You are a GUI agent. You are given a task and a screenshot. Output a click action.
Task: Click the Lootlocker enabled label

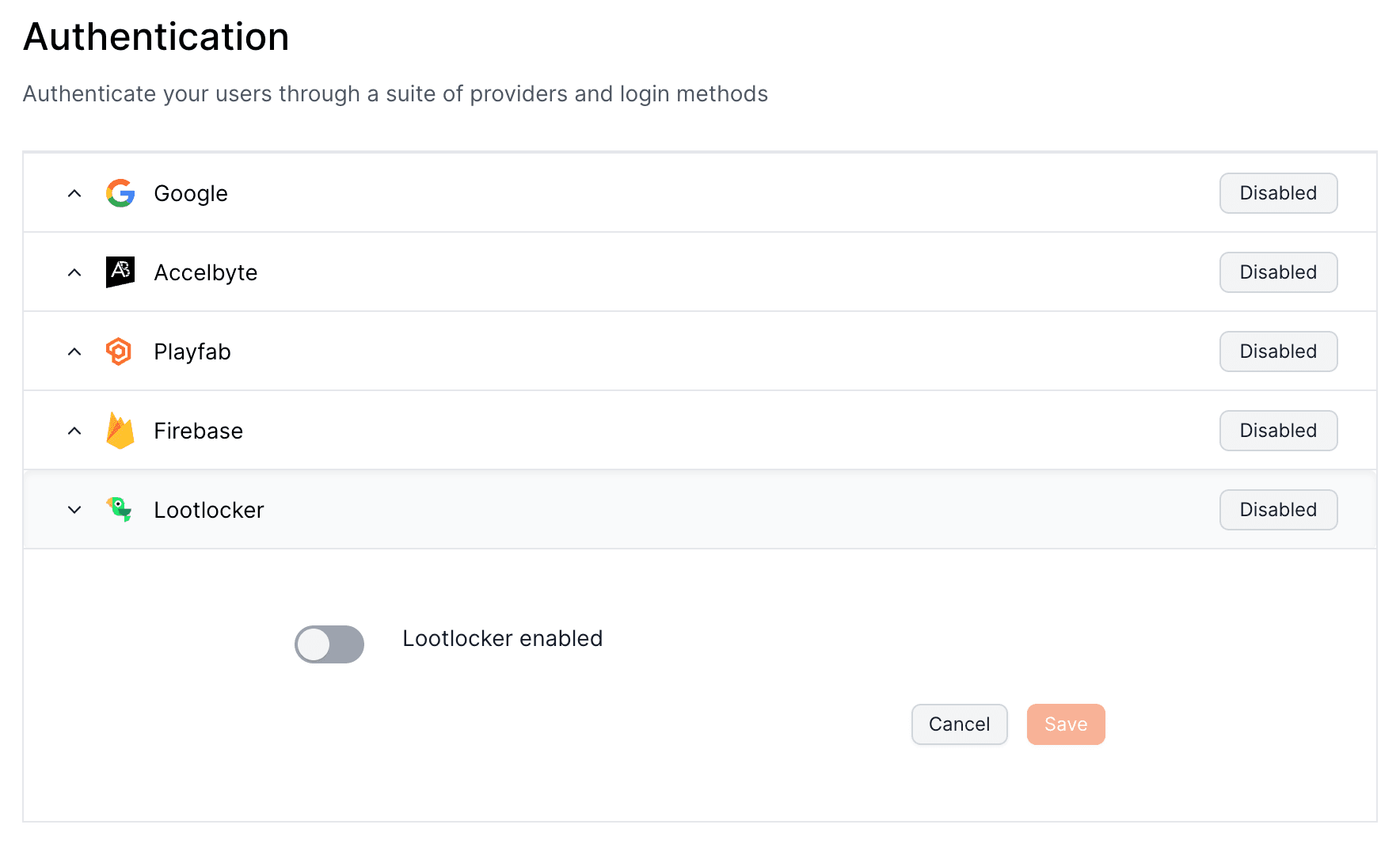coord(502,638)
